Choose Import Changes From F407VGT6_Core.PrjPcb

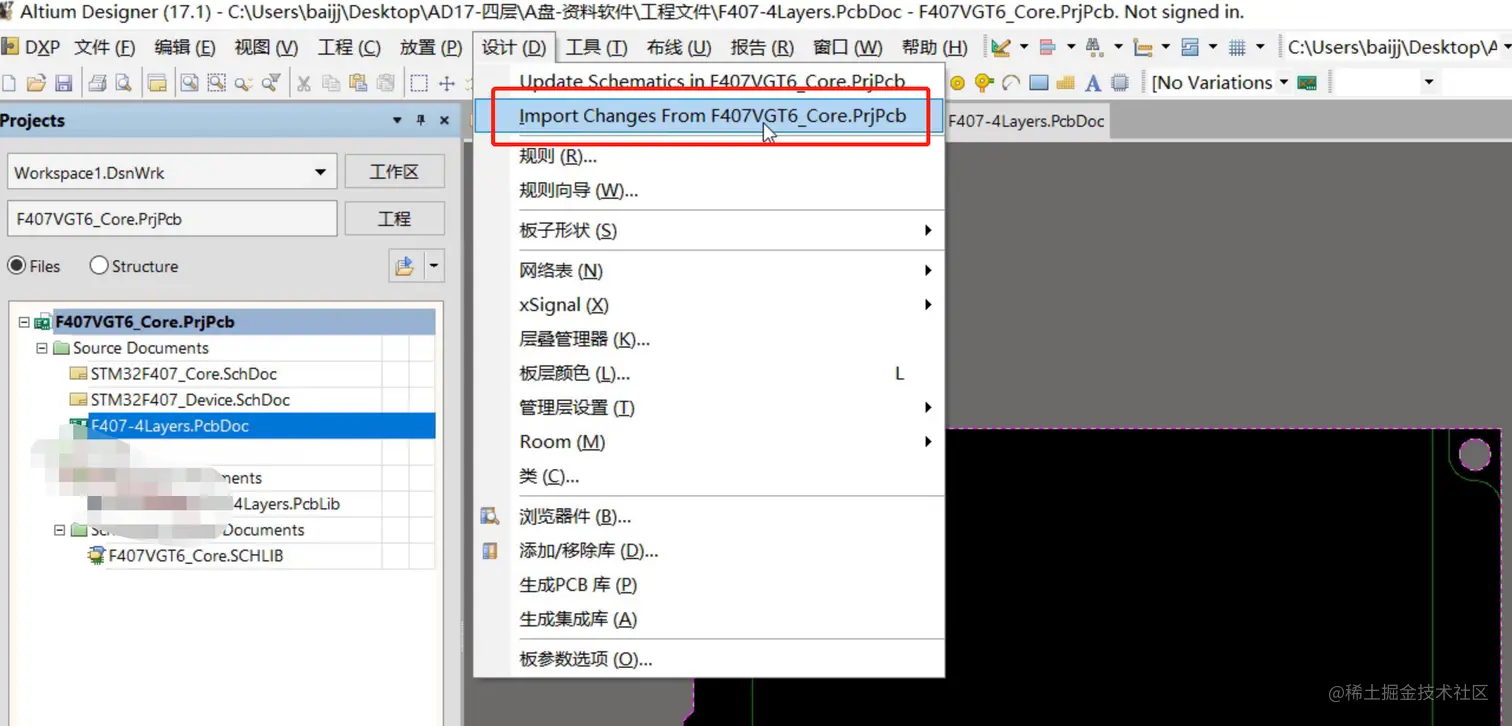click(709, 116)
